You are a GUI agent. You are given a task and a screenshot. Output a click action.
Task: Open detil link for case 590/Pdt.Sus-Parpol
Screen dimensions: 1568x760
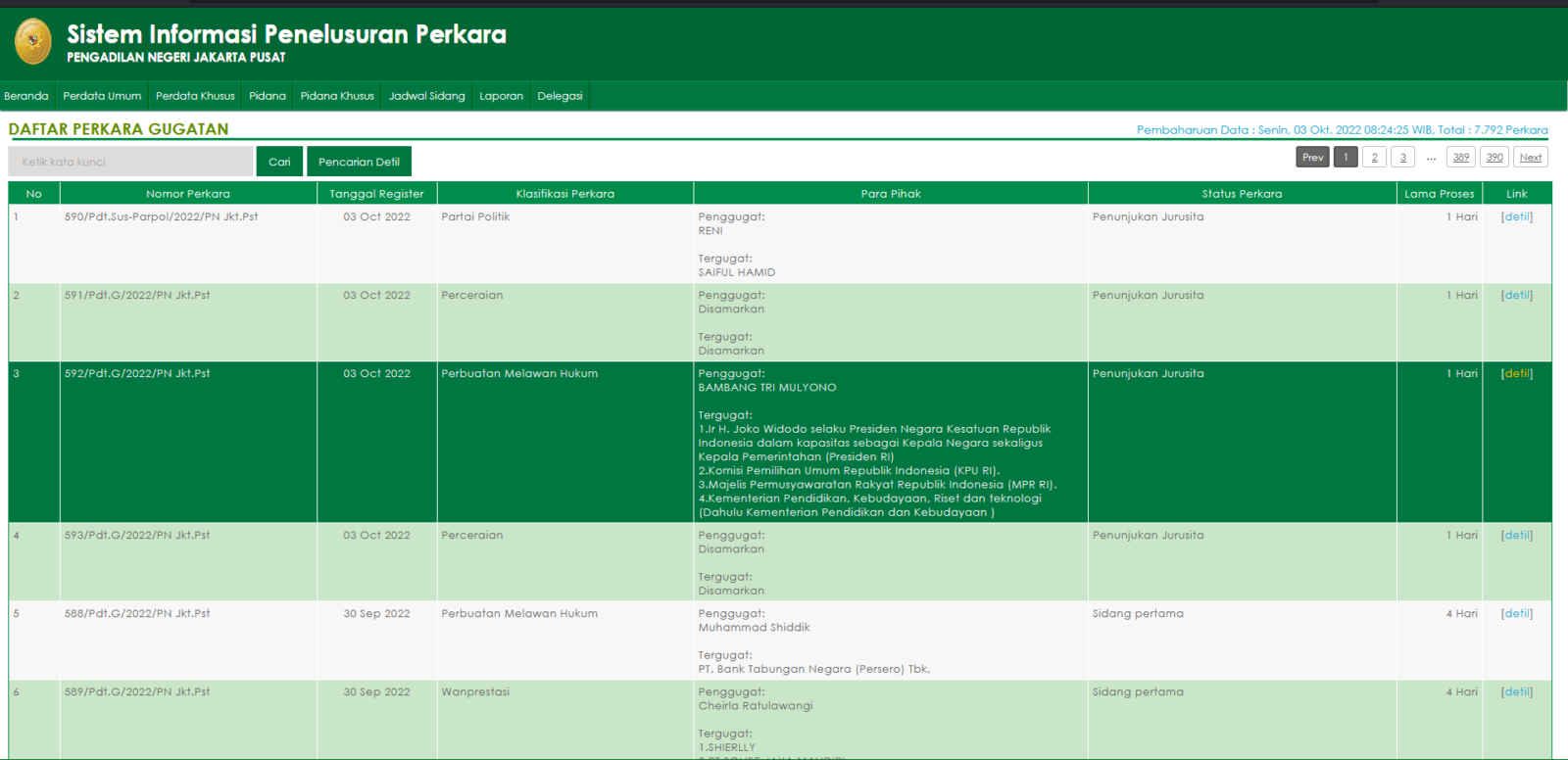click(x=1517, y=217)
